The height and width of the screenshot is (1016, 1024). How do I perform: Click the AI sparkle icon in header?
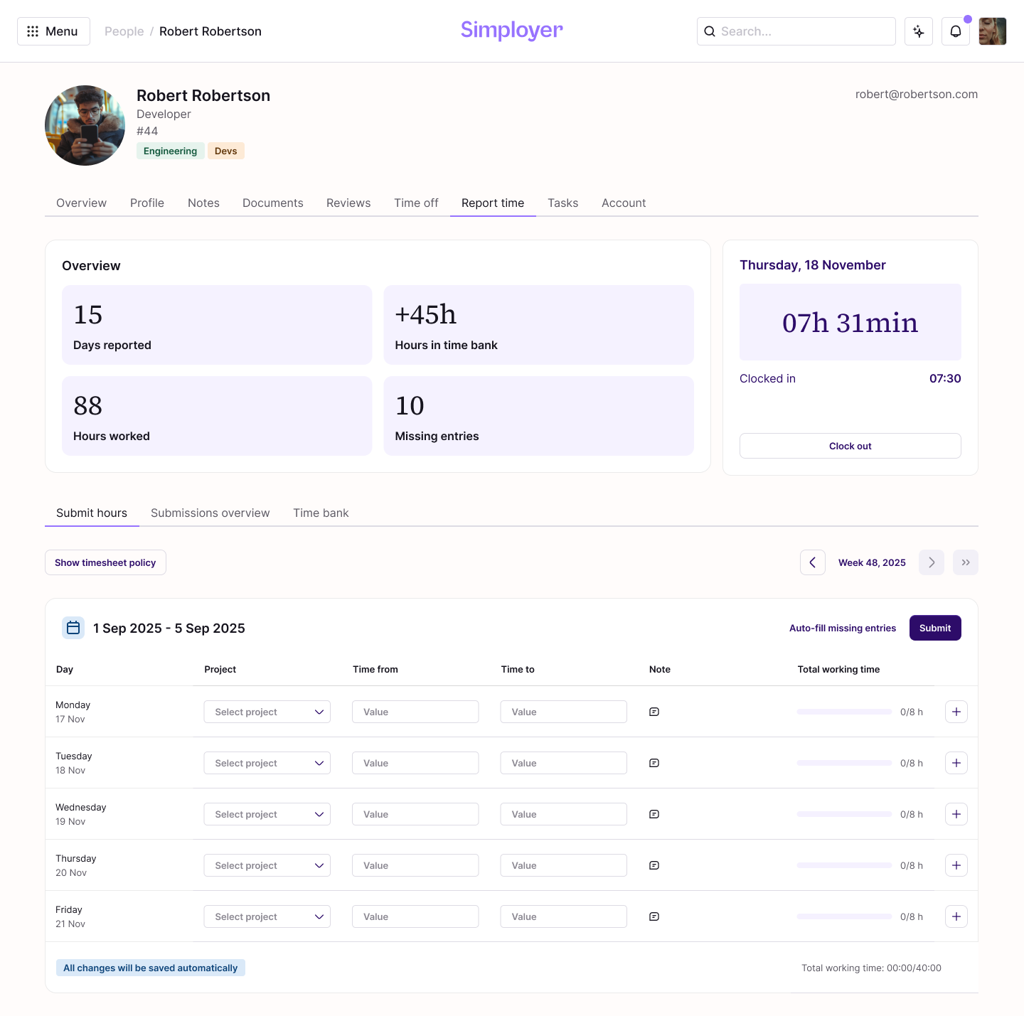(x=918, y=31)
